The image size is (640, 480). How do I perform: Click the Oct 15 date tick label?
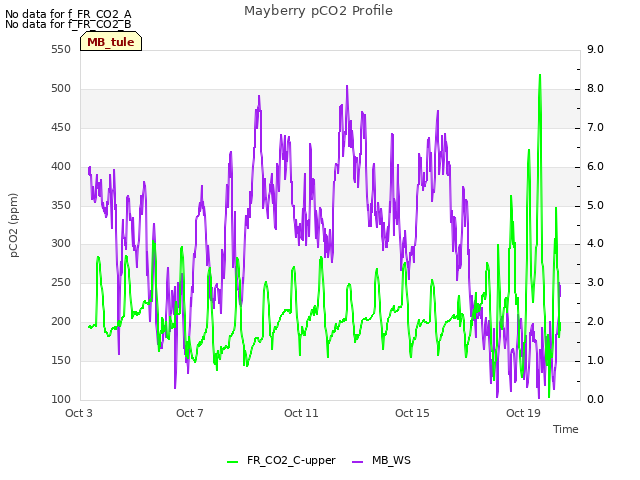coord(412,413)
